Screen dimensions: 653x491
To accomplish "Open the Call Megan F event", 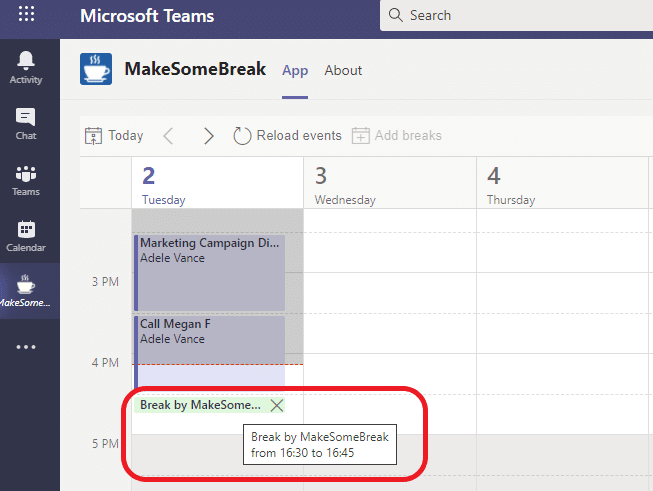I will click(209, 352).
